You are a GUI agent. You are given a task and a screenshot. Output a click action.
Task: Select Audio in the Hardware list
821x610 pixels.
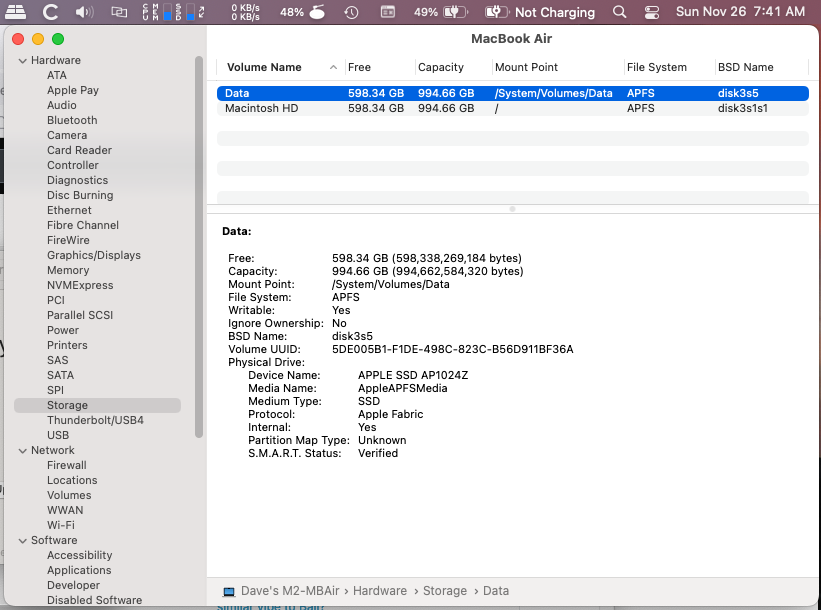62,105
